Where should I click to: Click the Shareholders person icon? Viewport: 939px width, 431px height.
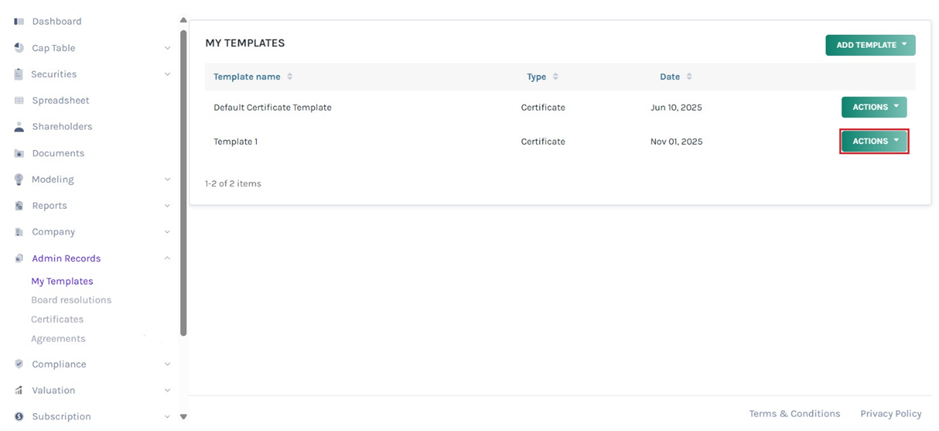19,127
